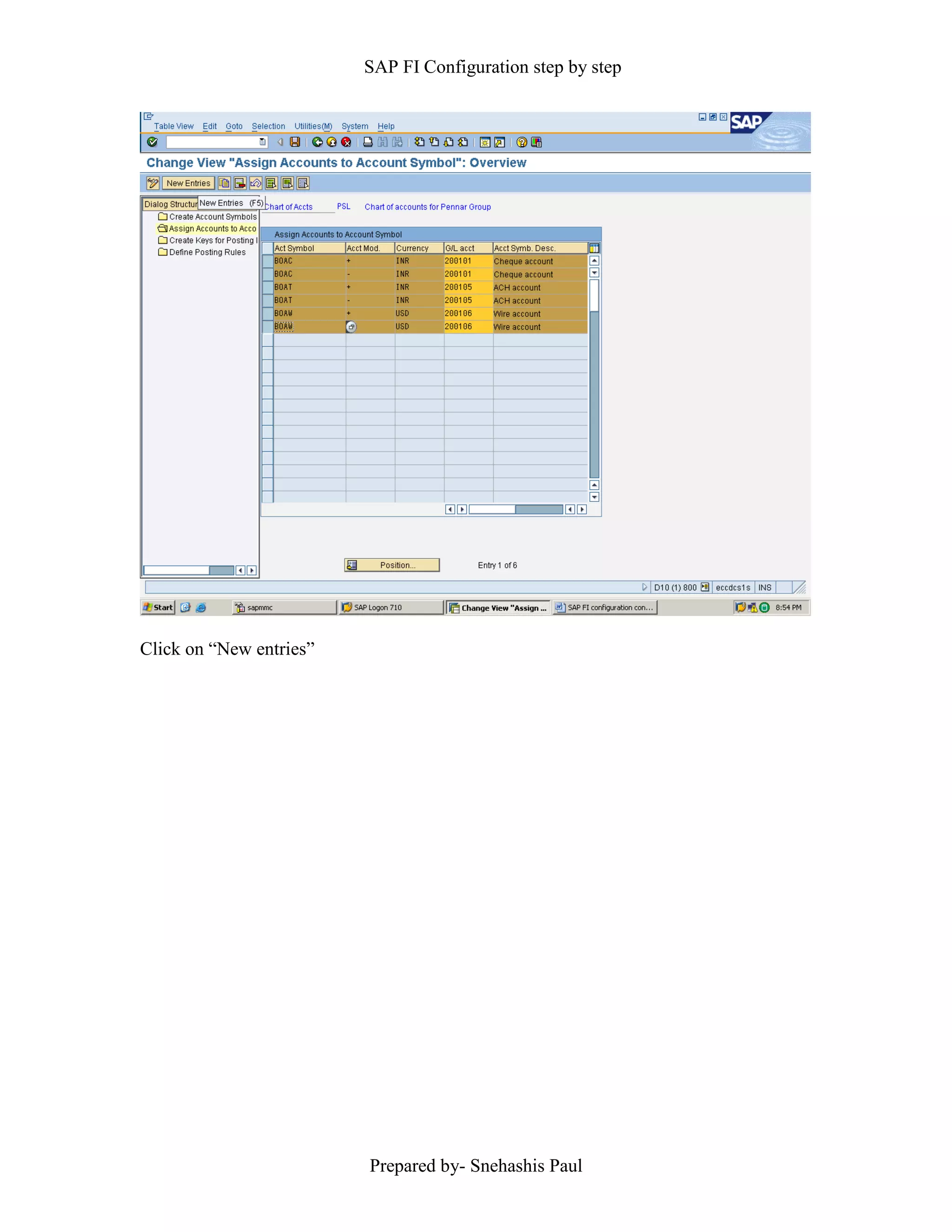Screen dimensions: 952x1232
Task: Click the Previous Page icon
Action: 434,142
